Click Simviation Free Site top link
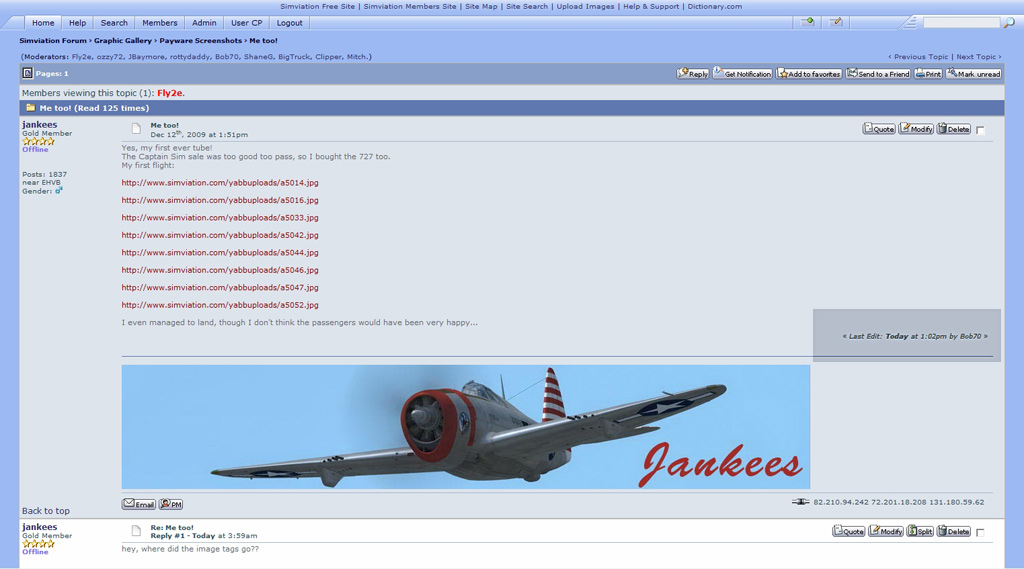This screenshot has height=569, width=1024. pos(317,7)
